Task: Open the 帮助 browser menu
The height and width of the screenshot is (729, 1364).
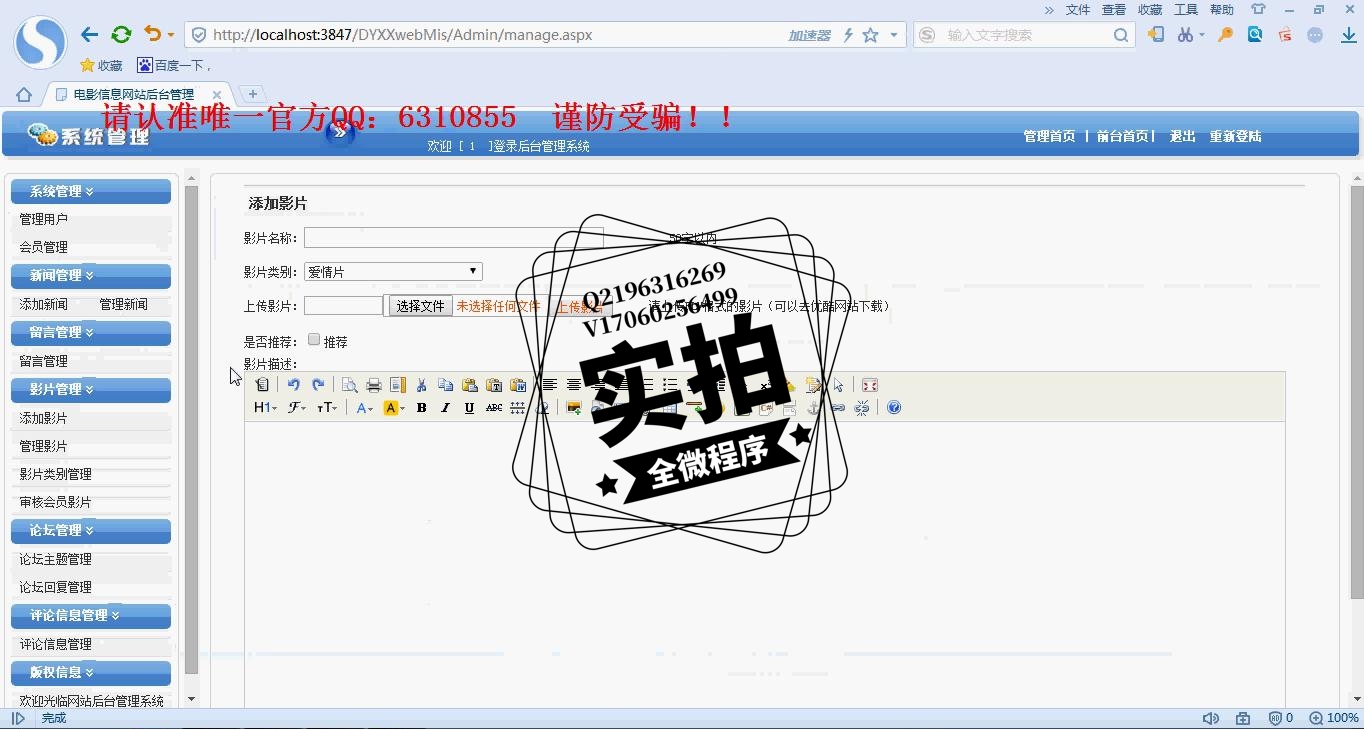Action: click(x=1222, y=9)
